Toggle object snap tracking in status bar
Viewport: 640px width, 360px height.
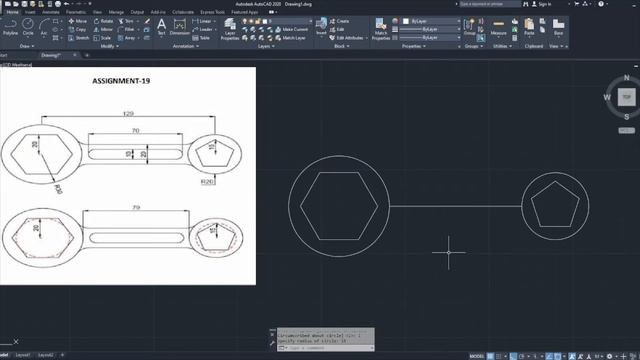click(x=549, y=356)
